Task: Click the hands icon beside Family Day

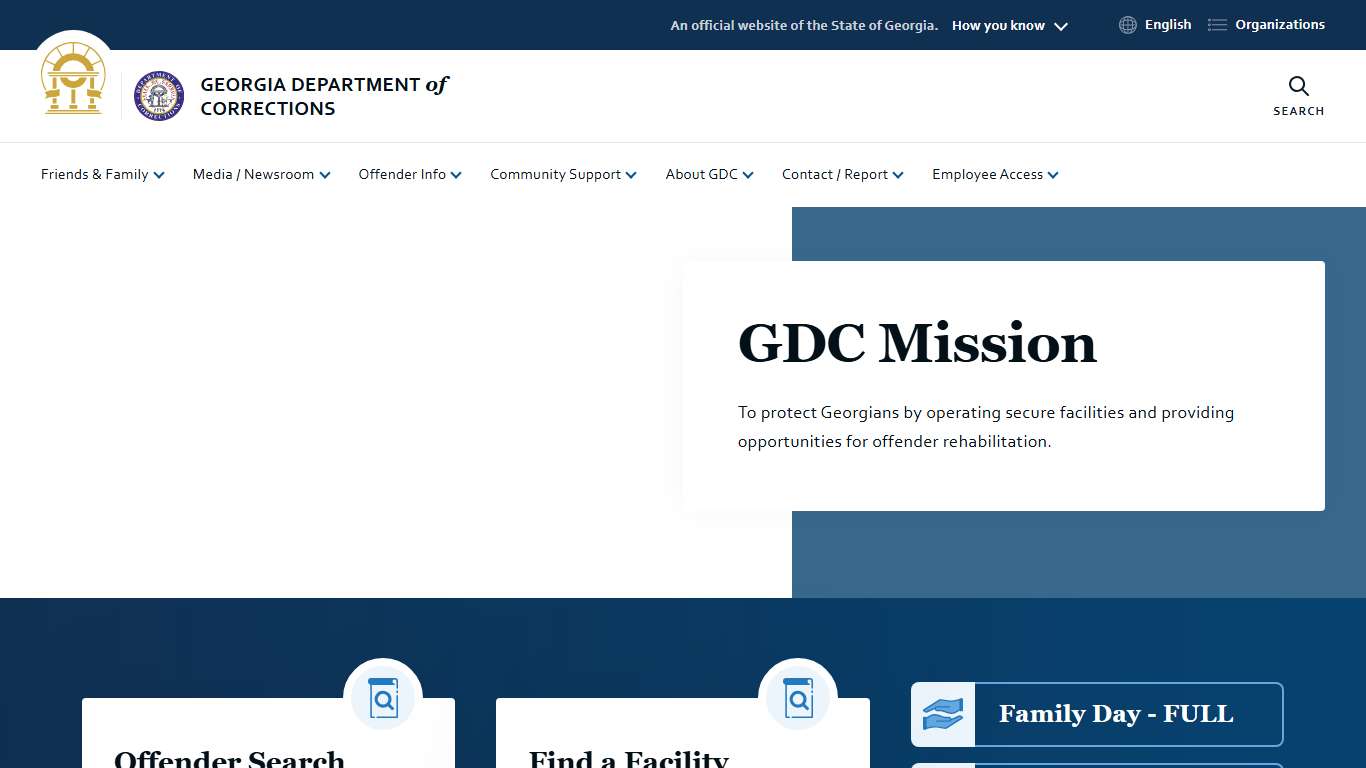Action: click(942, 714)
